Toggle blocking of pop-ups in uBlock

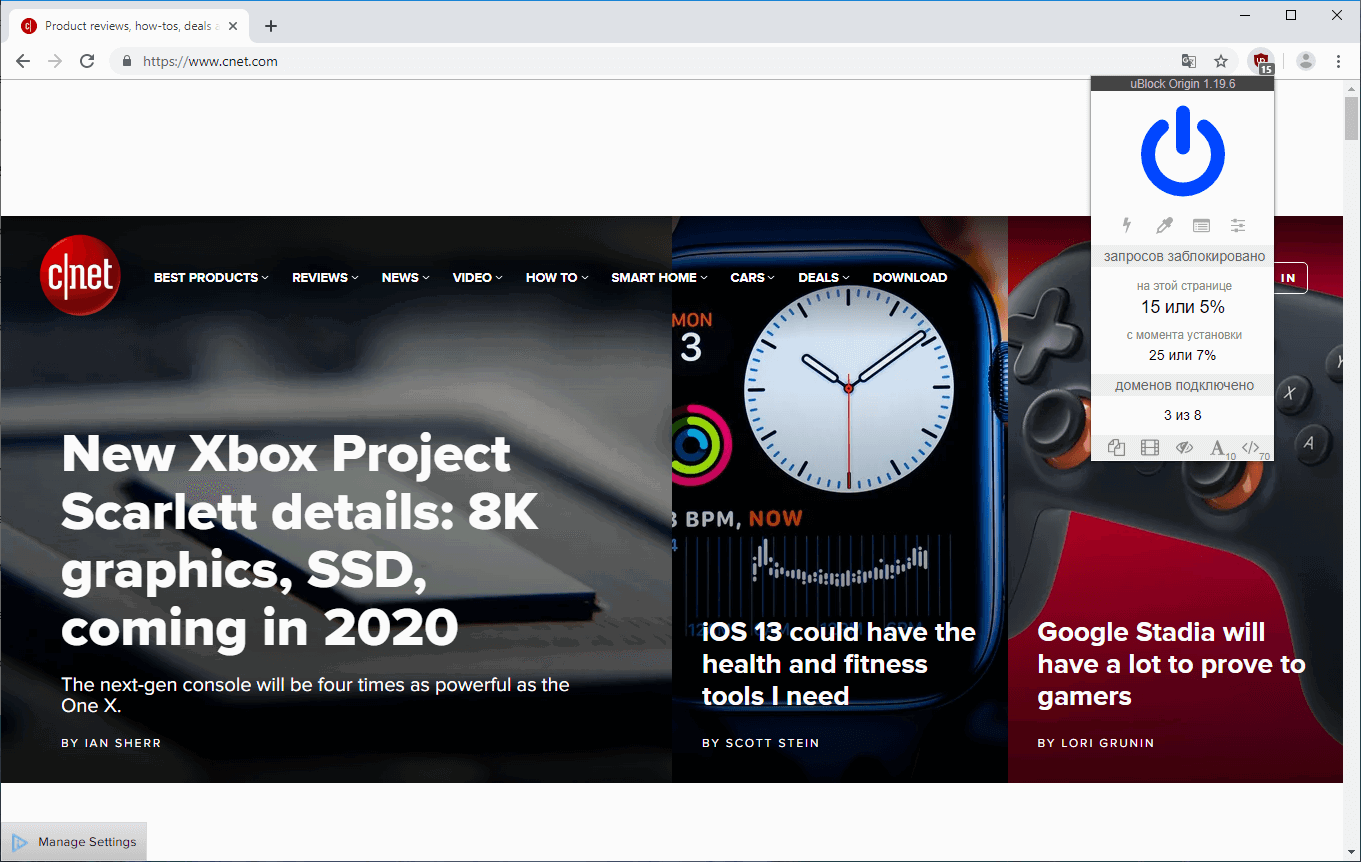coord(1116,447)
